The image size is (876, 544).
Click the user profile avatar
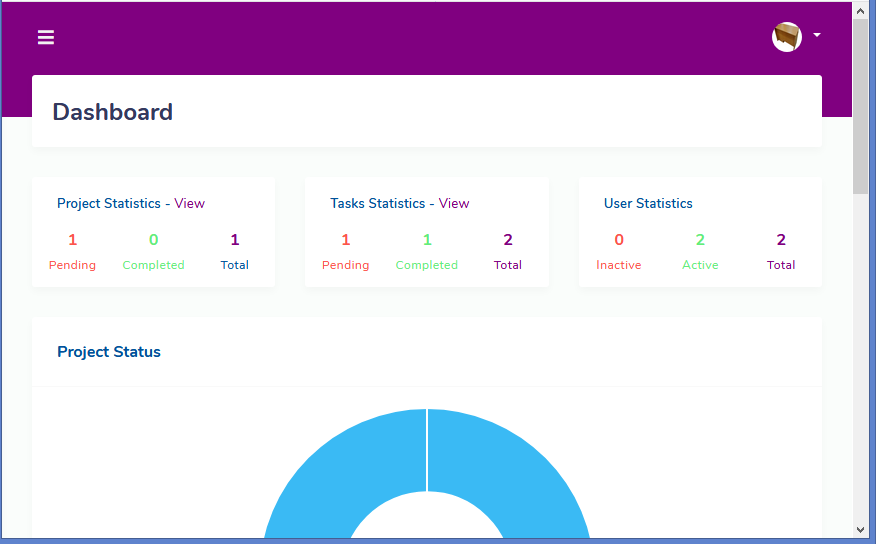[787, 37]
